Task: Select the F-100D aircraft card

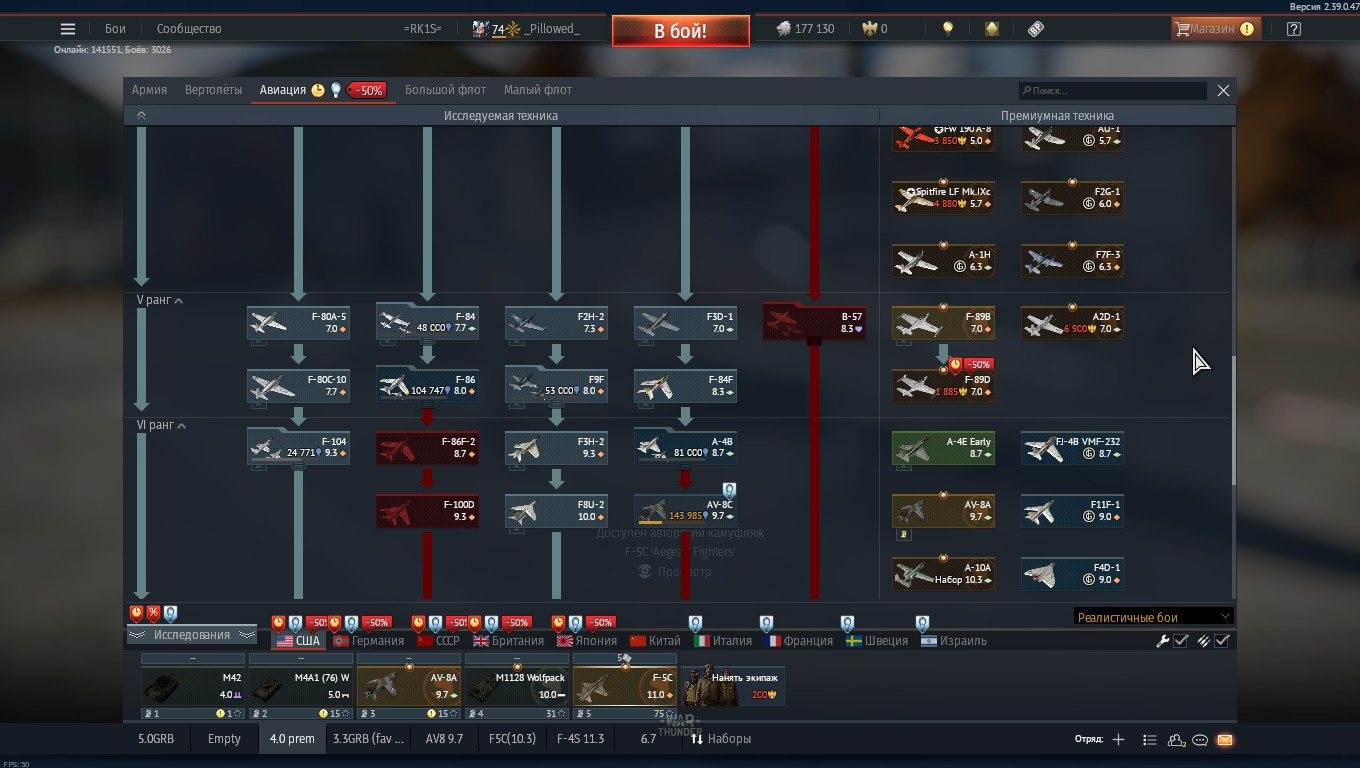Action: 427,511
